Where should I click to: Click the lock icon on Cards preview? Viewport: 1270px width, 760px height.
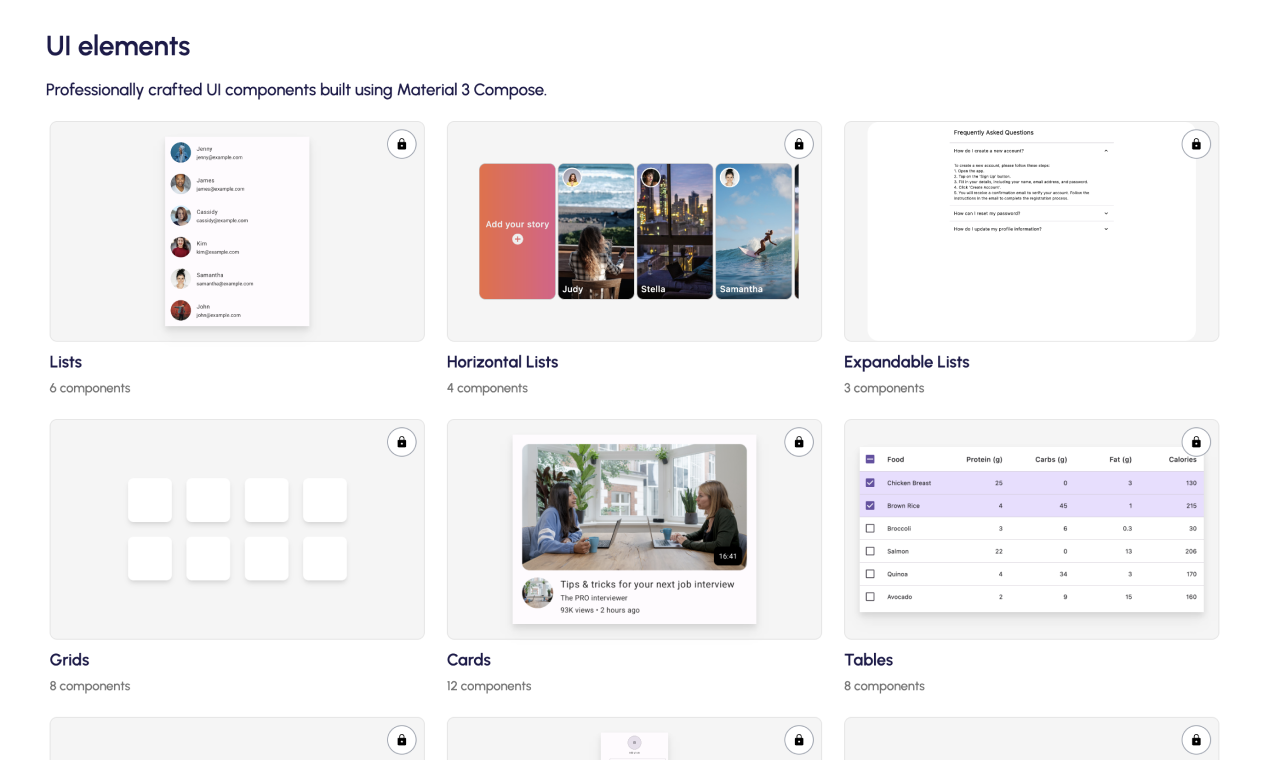[x=798, y=442]
